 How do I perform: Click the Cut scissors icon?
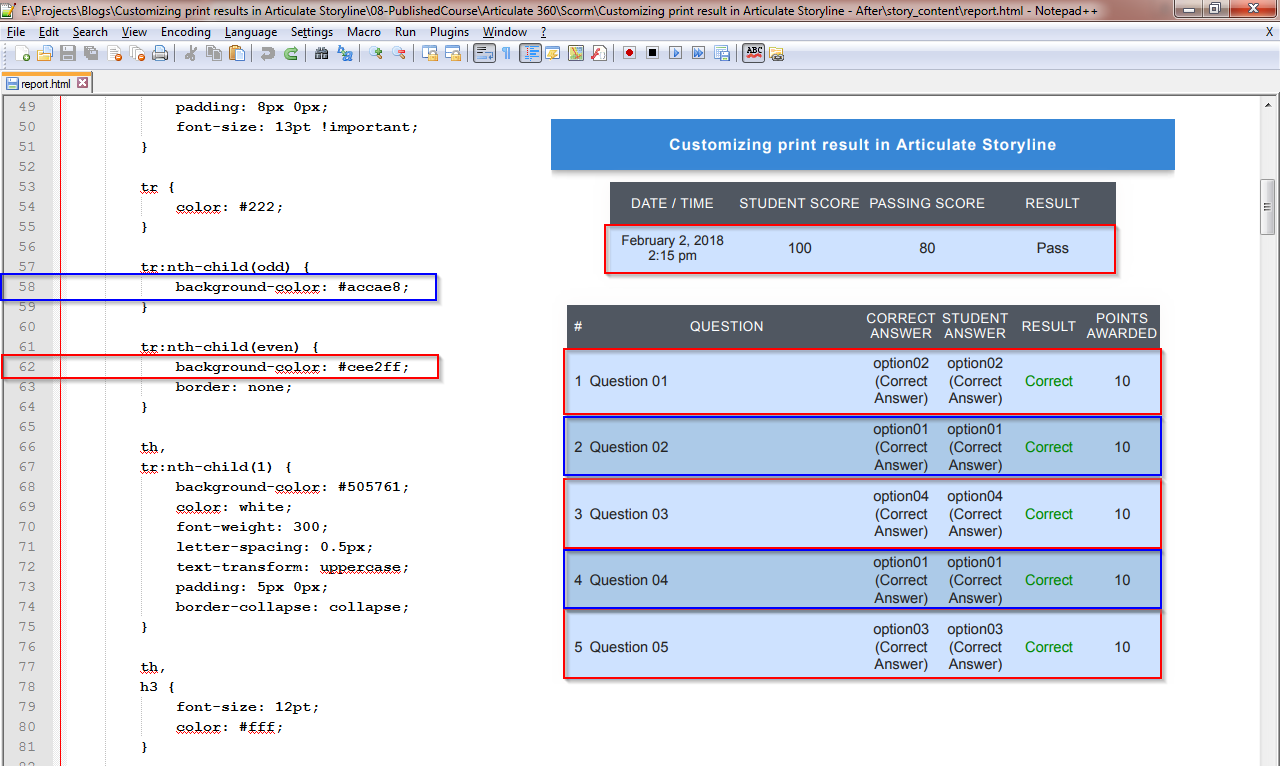click(191, 53)
